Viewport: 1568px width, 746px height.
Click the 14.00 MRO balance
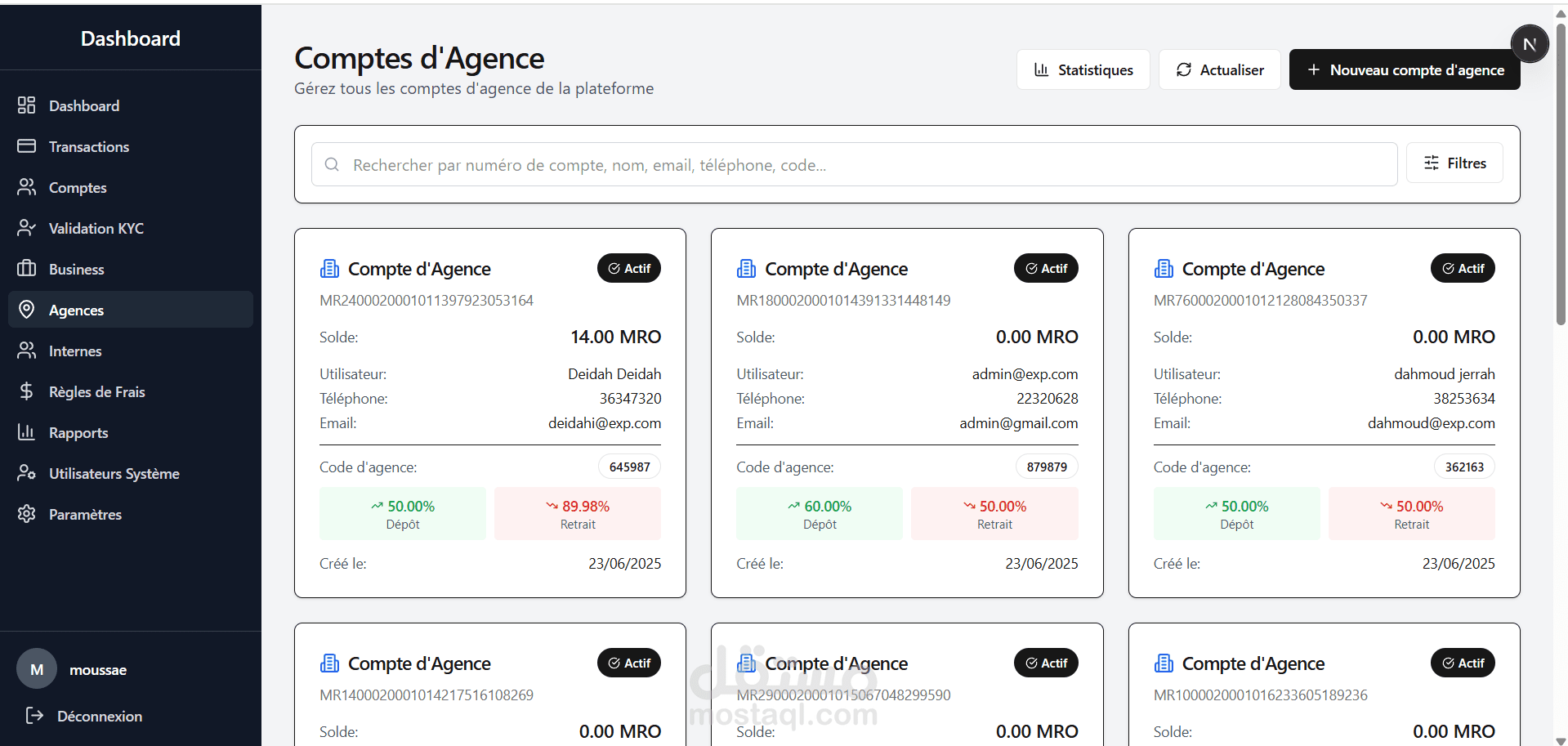click(616, 337)
